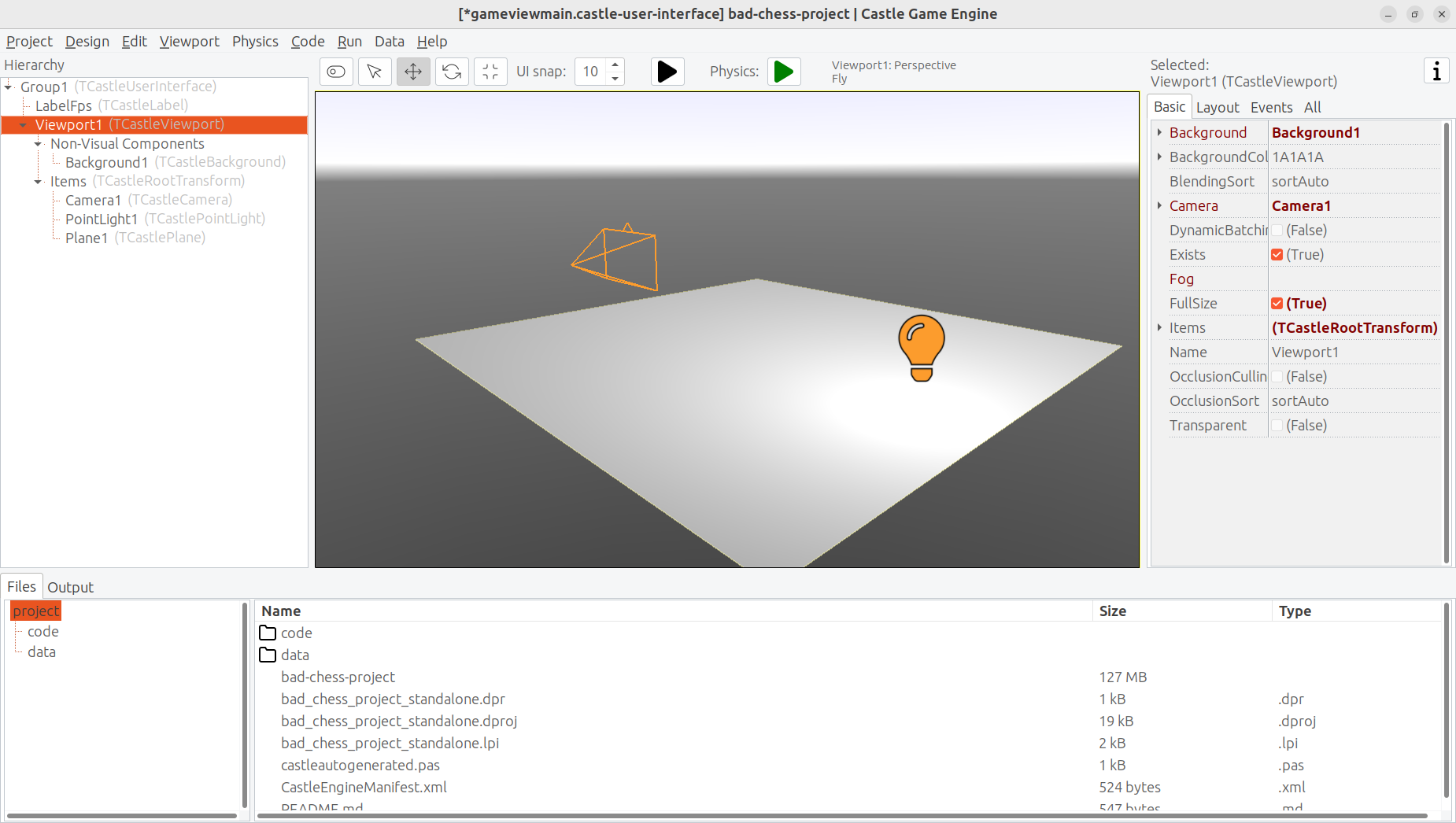The image size is (1456, 823).
Task: Open the Run menu
Action: tap(349, 42)
